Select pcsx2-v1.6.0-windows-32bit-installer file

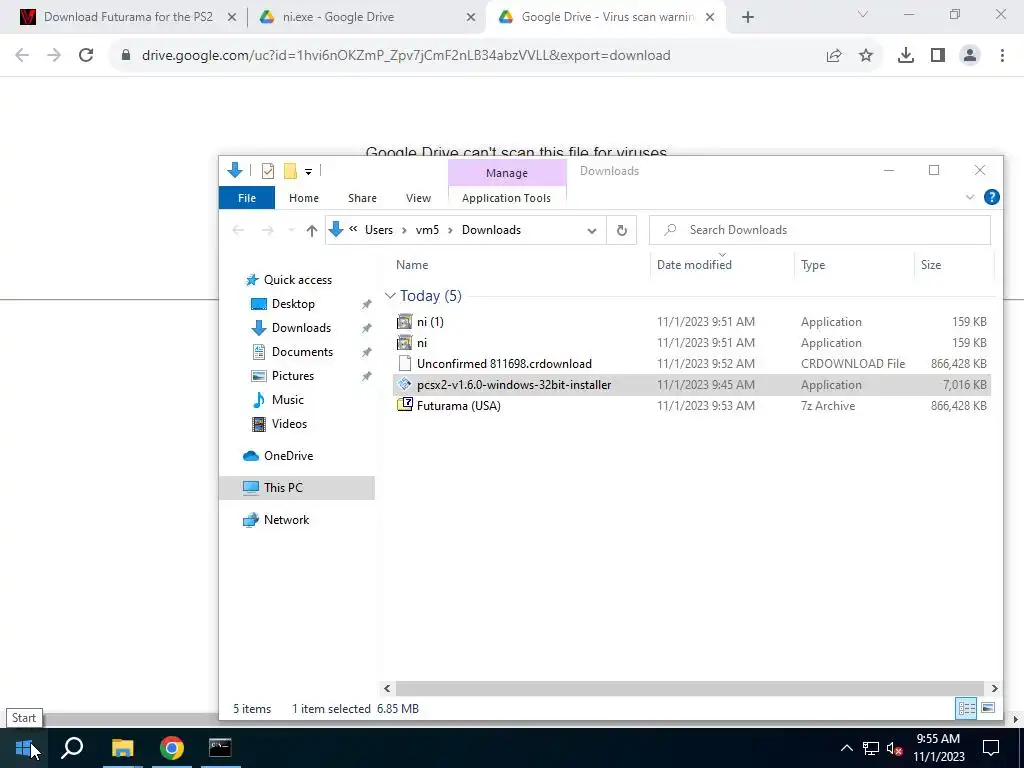[x=692, y=385]
